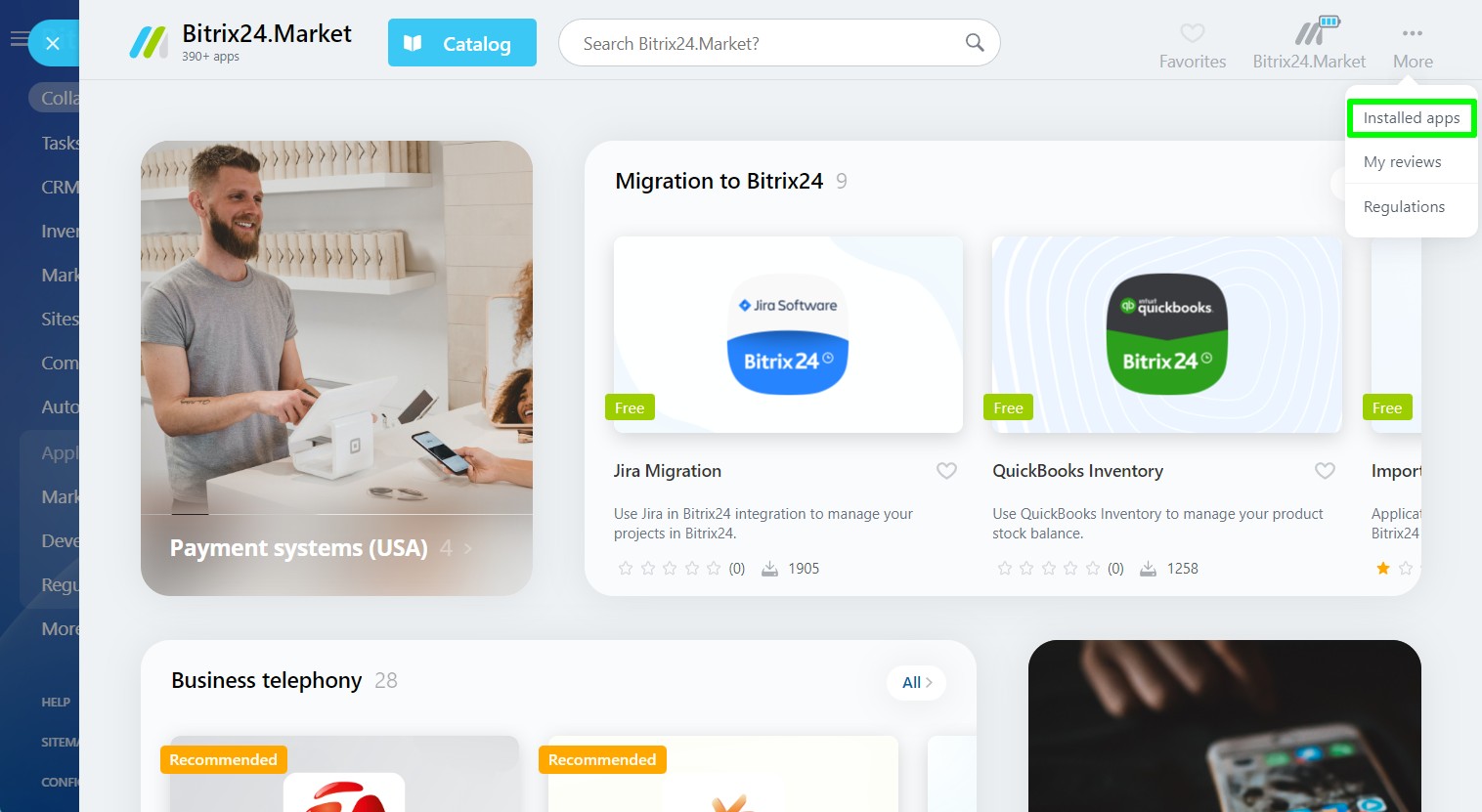1482x812 pixels.
Task: Favorite the Jira Migration app
Action: (x=946, y=471)
